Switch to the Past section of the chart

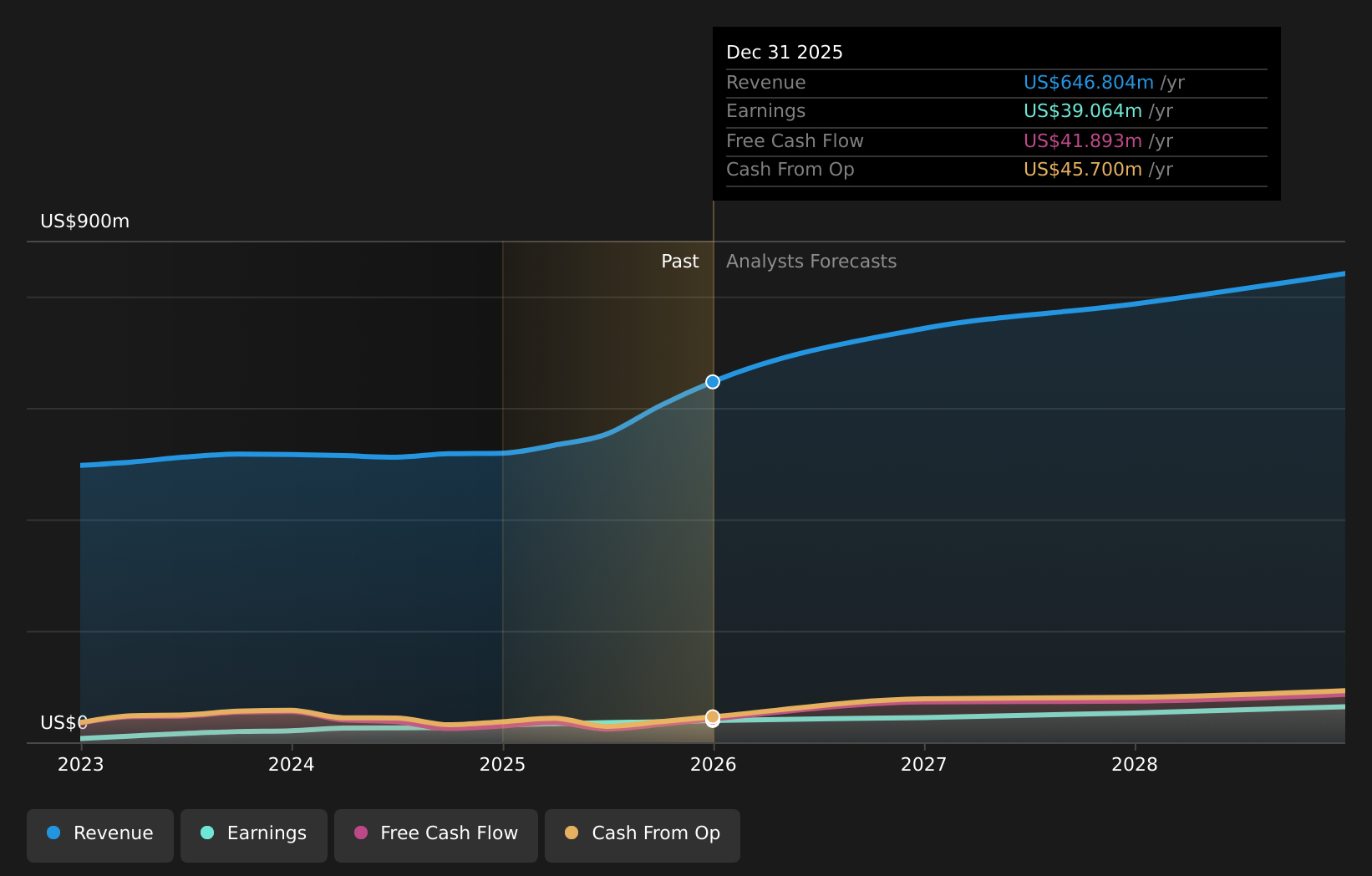[679, 261]
